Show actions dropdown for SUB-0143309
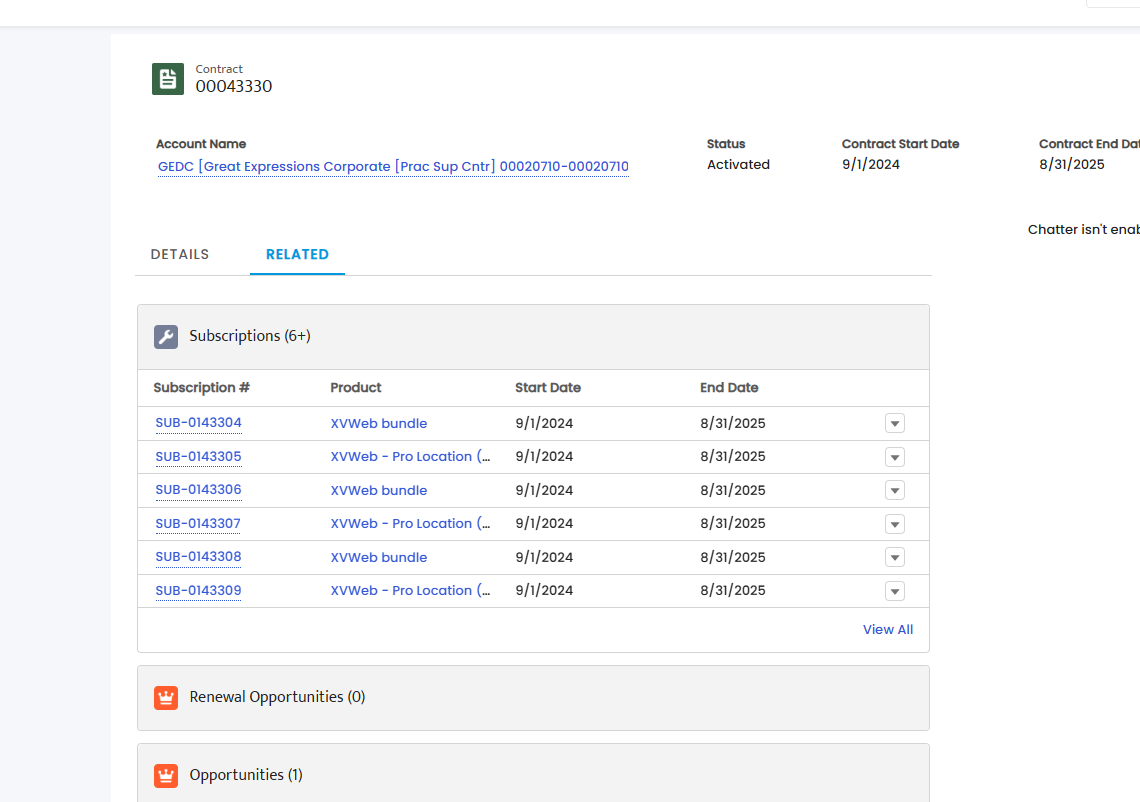 click(894, 590)
